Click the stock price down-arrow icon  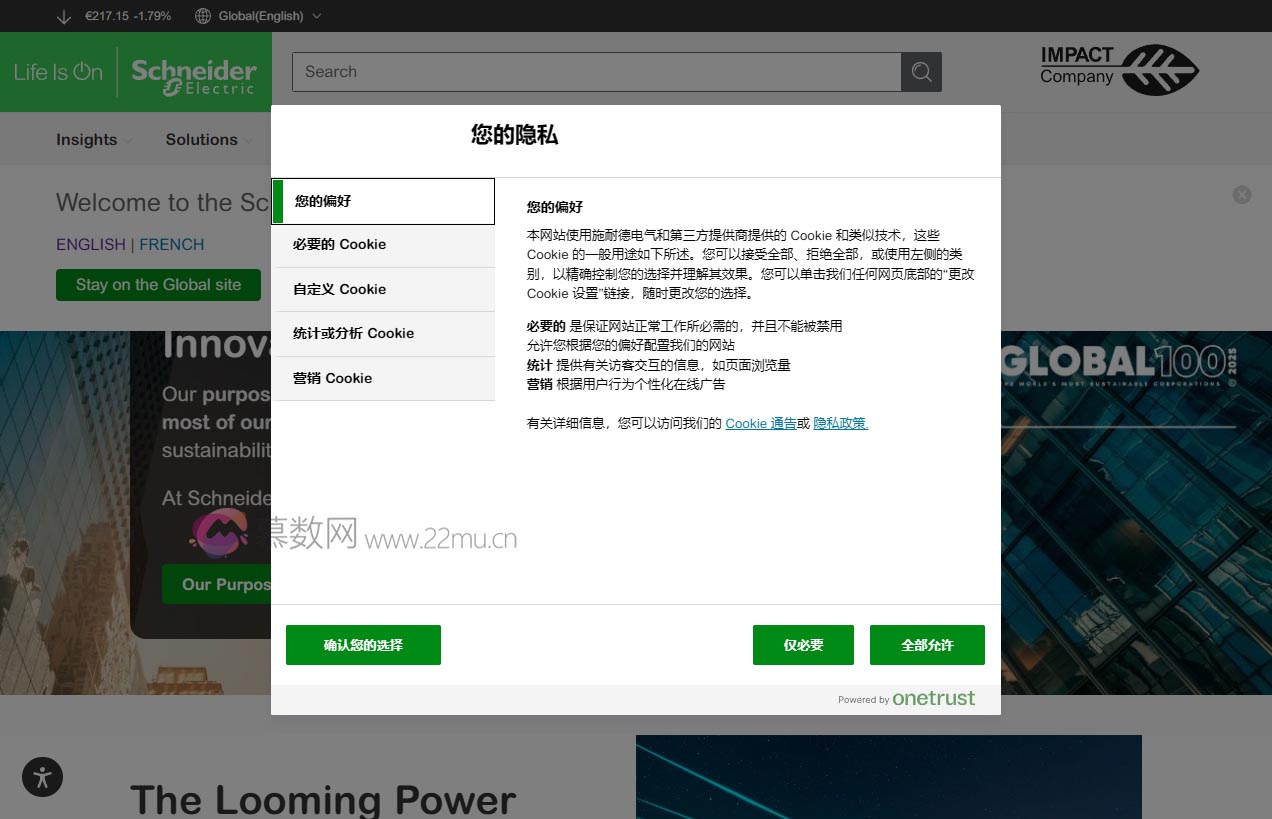64,17
